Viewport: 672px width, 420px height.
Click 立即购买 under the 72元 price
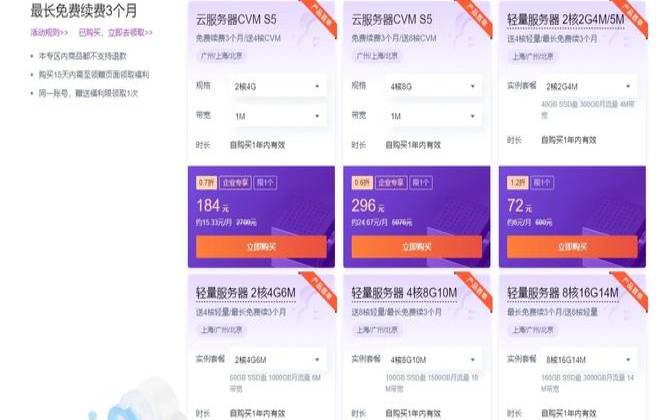[570, 246]
